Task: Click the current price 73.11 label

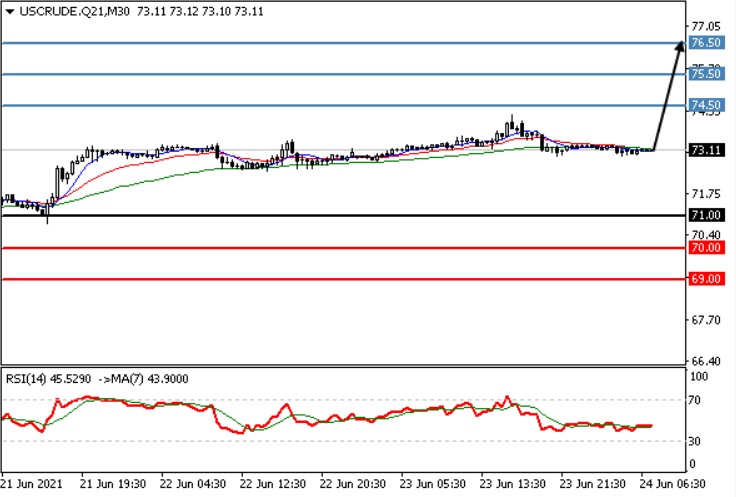Action: (x=706, y=150)
